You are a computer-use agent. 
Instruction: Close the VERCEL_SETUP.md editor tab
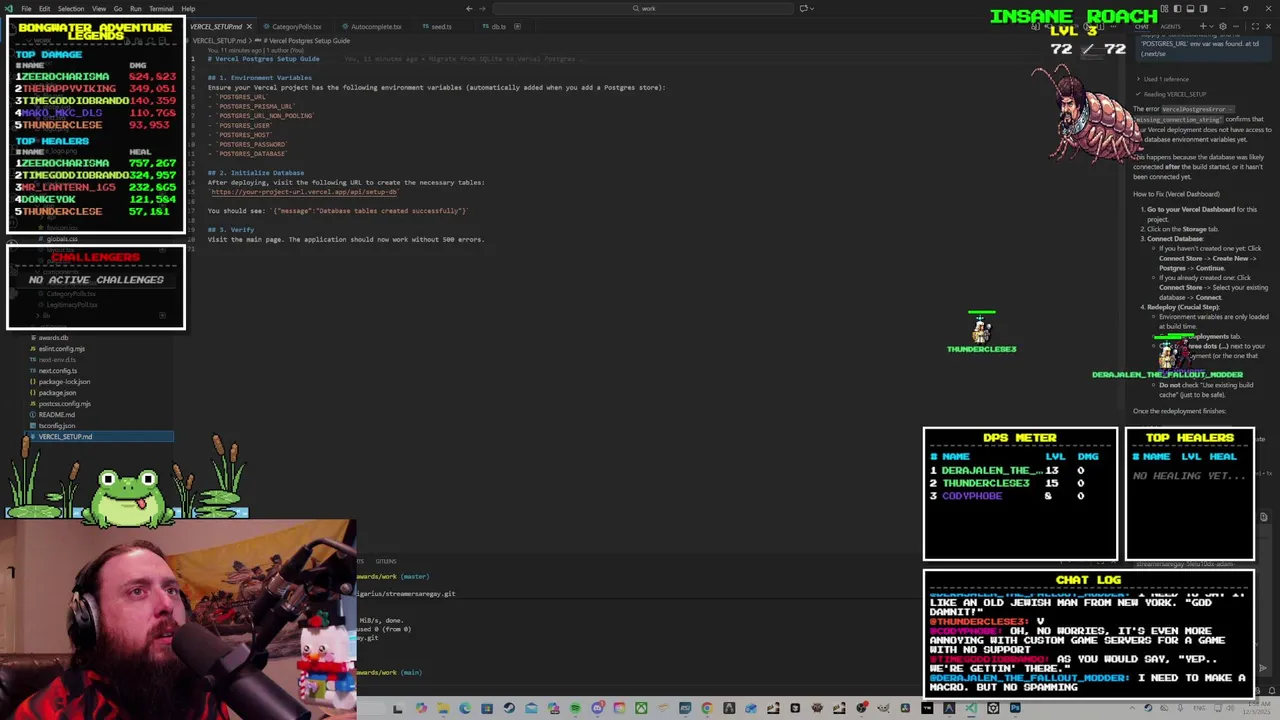tap(249, 26)
